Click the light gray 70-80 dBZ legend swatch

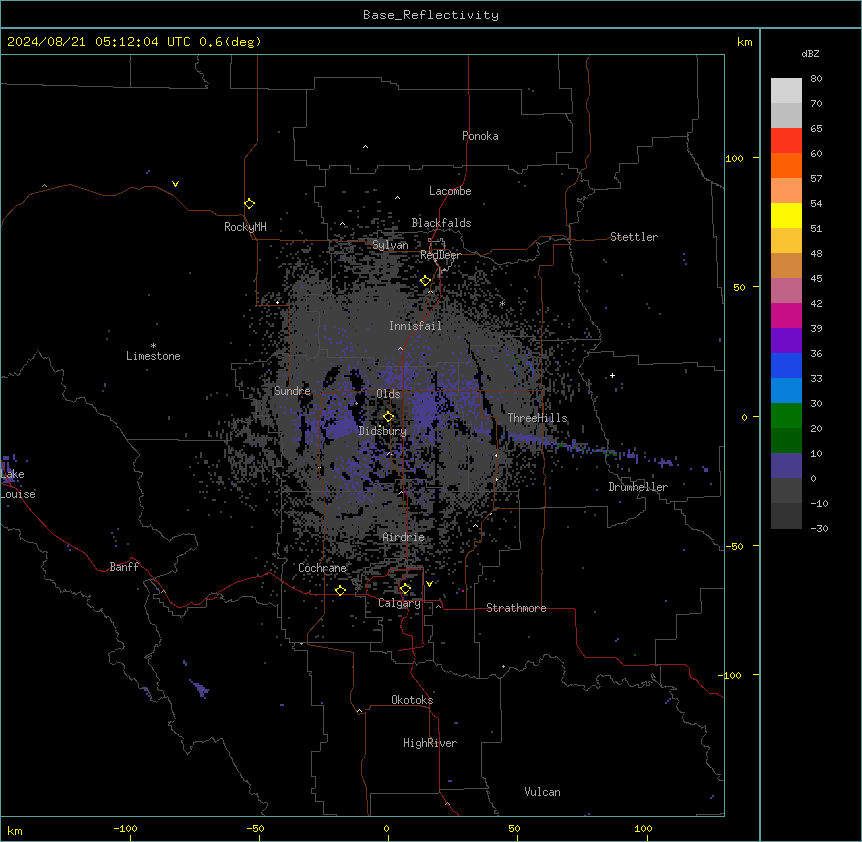[x=786, y=90]
